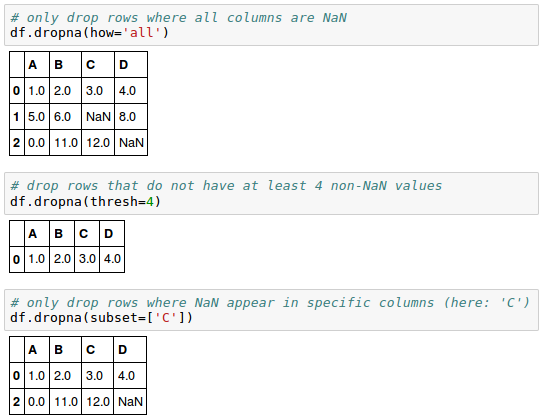Click the NaN cell in the last table
The width and height of the screenshot is (547, 419).
tap(130, 402)
